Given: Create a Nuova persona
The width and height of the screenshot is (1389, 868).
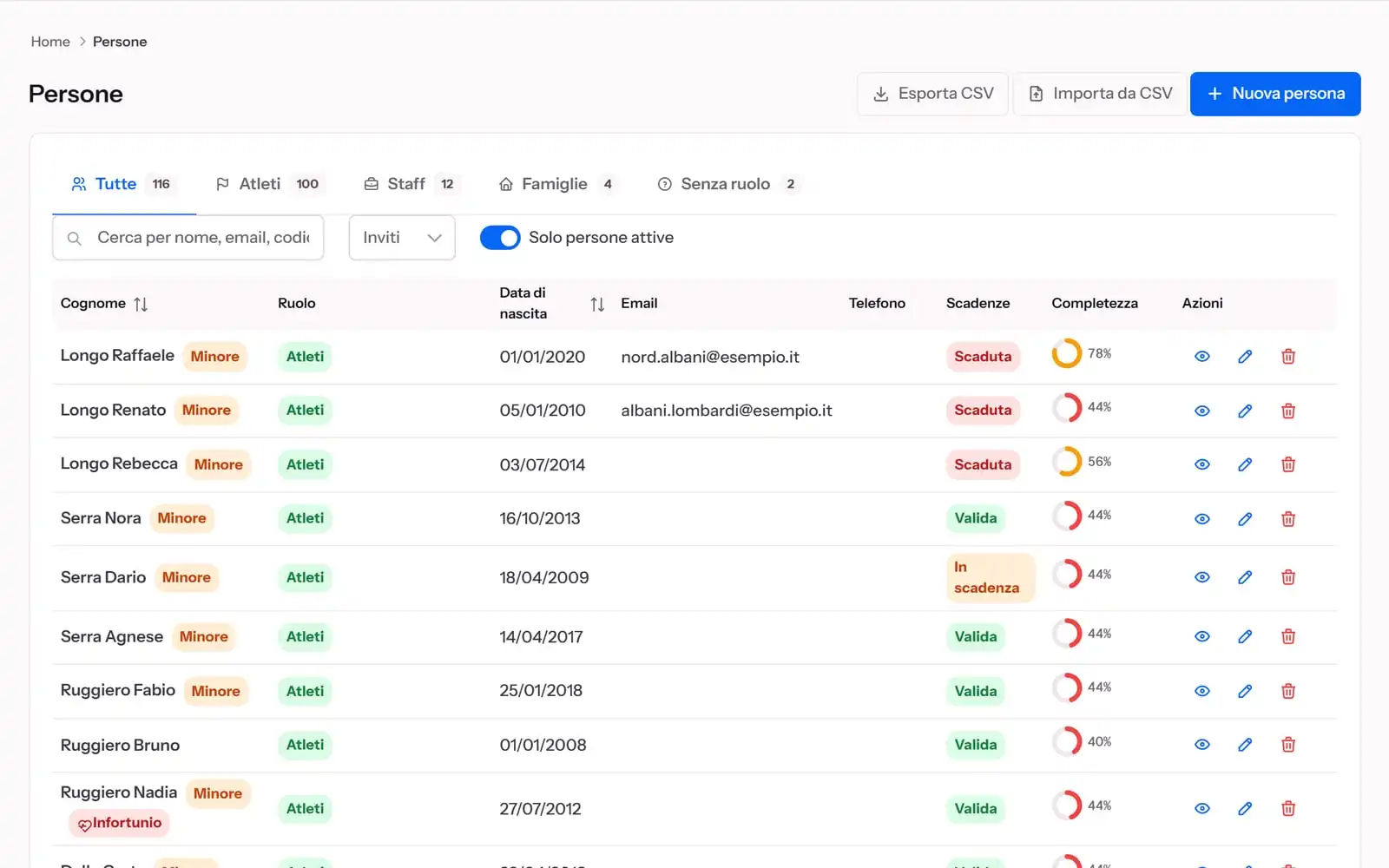Looking at the screenshot, I should click(1275, 94).
